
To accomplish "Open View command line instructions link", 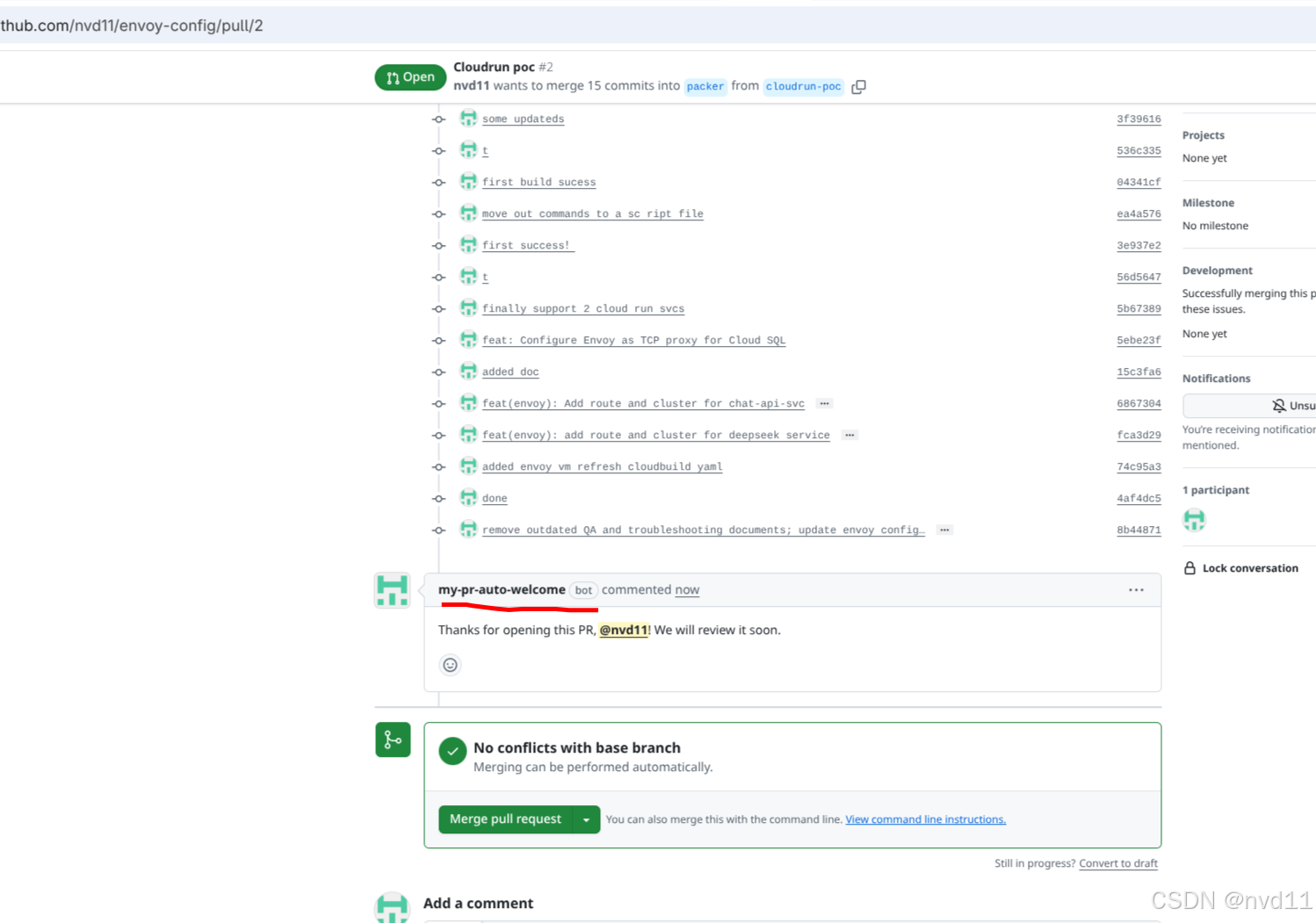I will pos(925,819).
